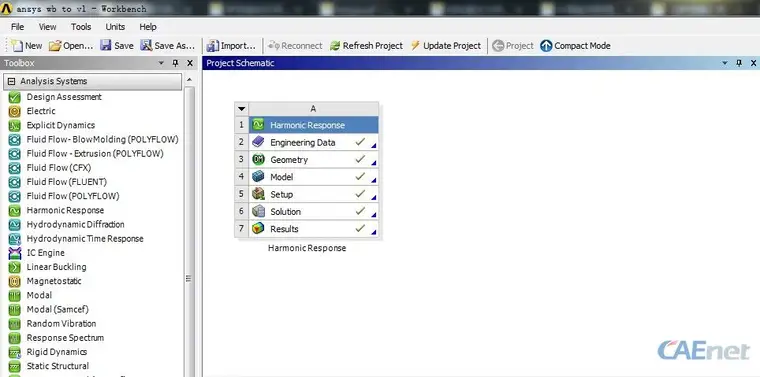760x377 pixels.
Task: Open Toolbox panel options dropdown arrow
Action: tap(161, 63)
